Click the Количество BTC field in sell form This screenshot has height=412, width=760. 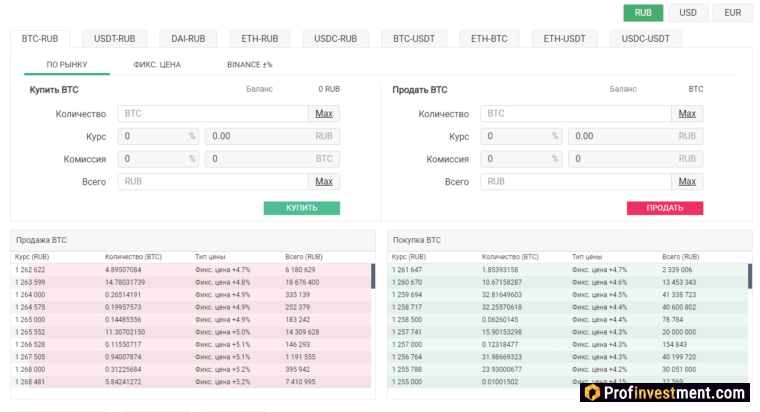coord(576,114)
